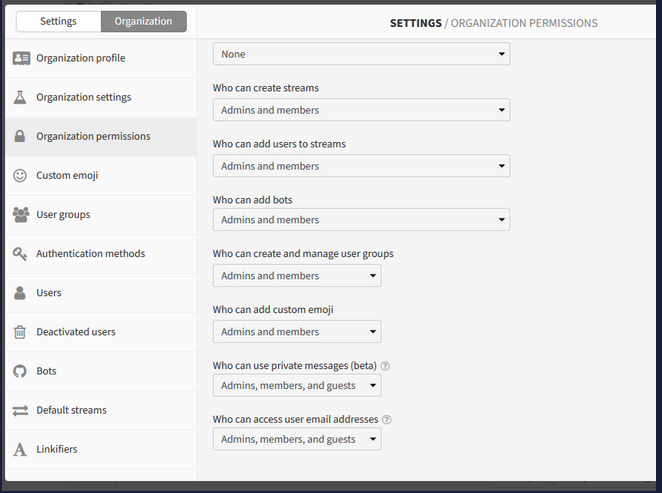Open the 'Who can create streams' dropdown
The height and width of the screenshot is (493, 662).
click(361, 110)
